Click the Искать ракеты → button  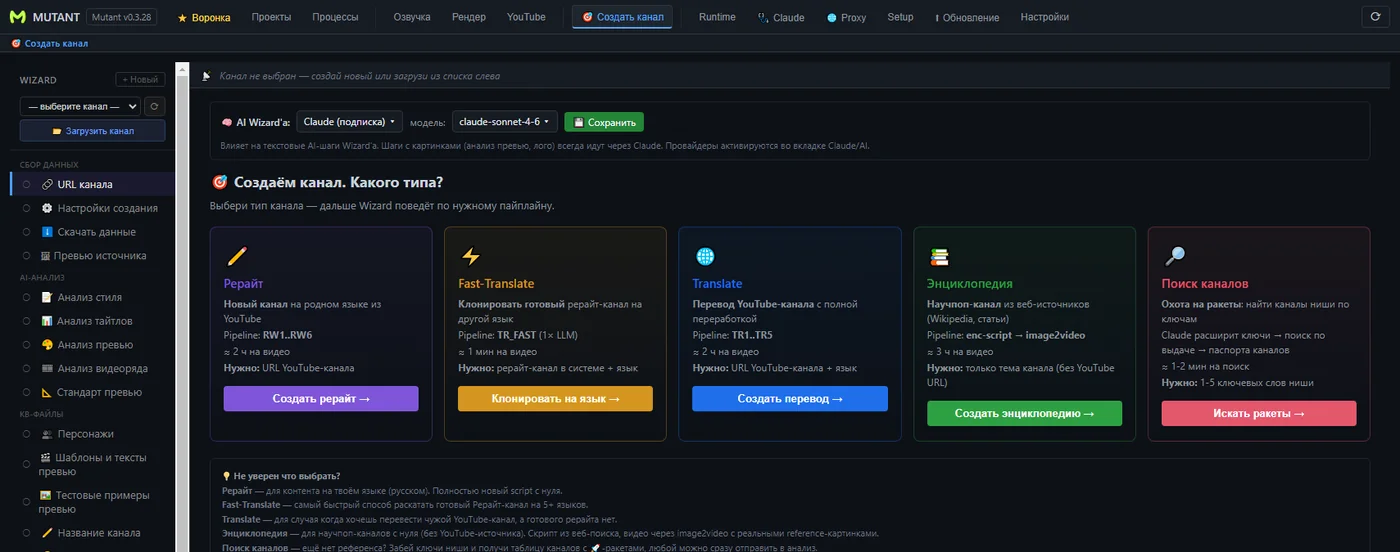tap(1259, 413)
